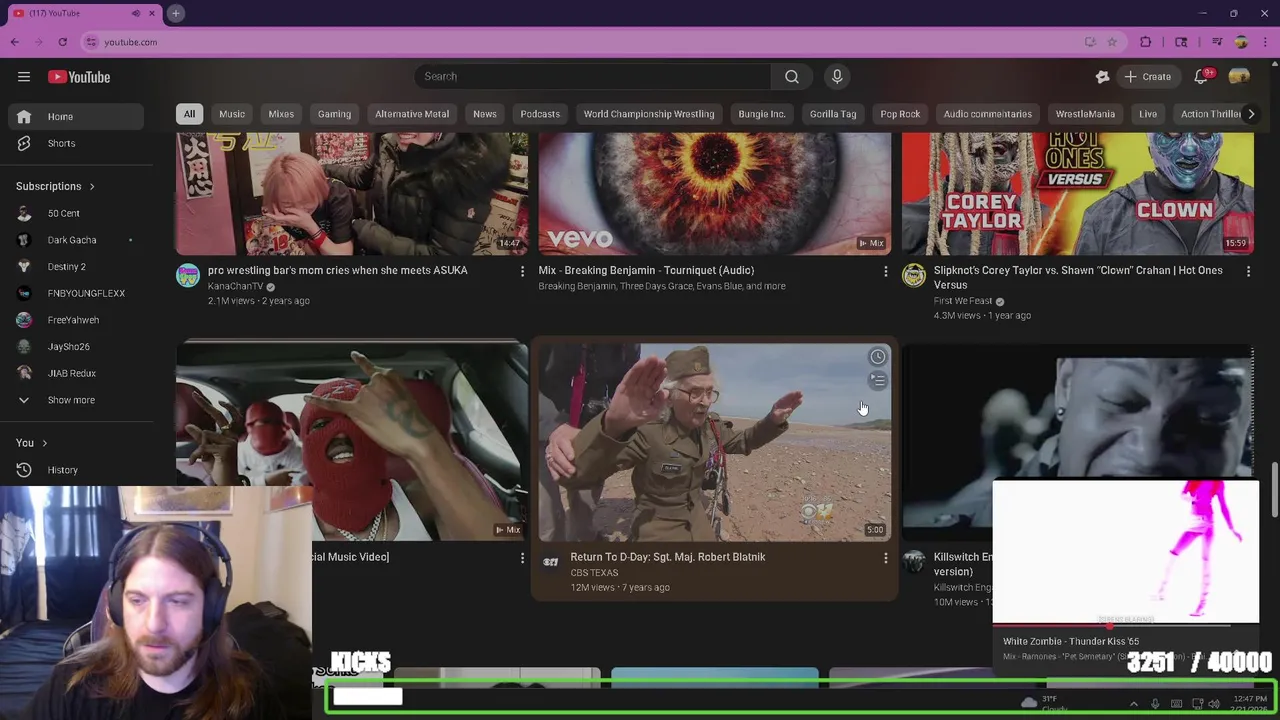1280x720 pixels.
Task: Open the JIAB Redux subscription
Action: point(76,373)
